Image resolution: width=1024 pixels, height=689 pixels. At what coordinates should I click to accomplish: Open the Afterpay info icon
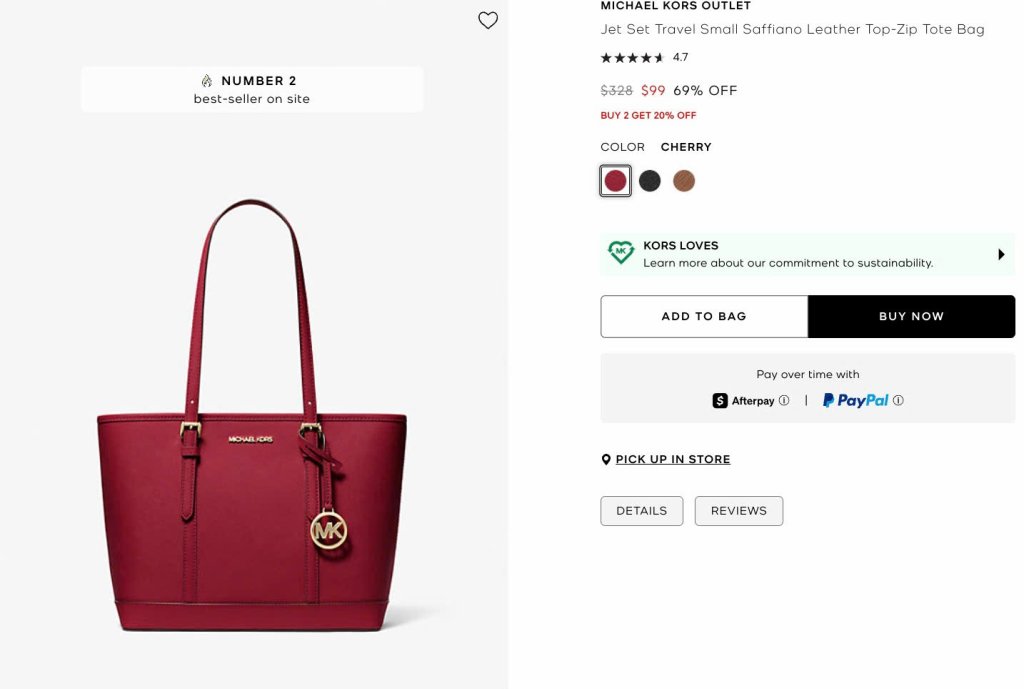pyautogui.click(x=784, y=400)
